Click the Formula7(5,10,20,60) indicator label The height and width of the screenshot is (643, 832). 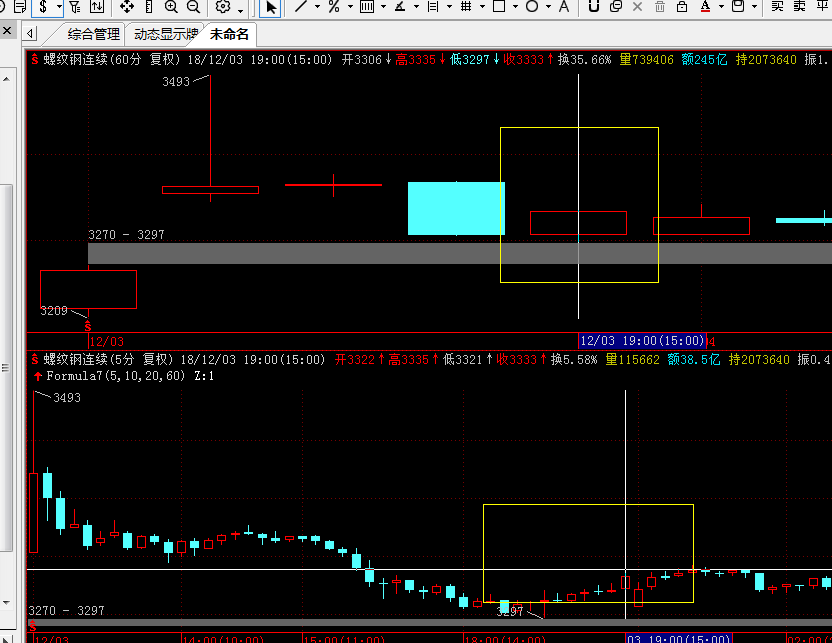116,376
